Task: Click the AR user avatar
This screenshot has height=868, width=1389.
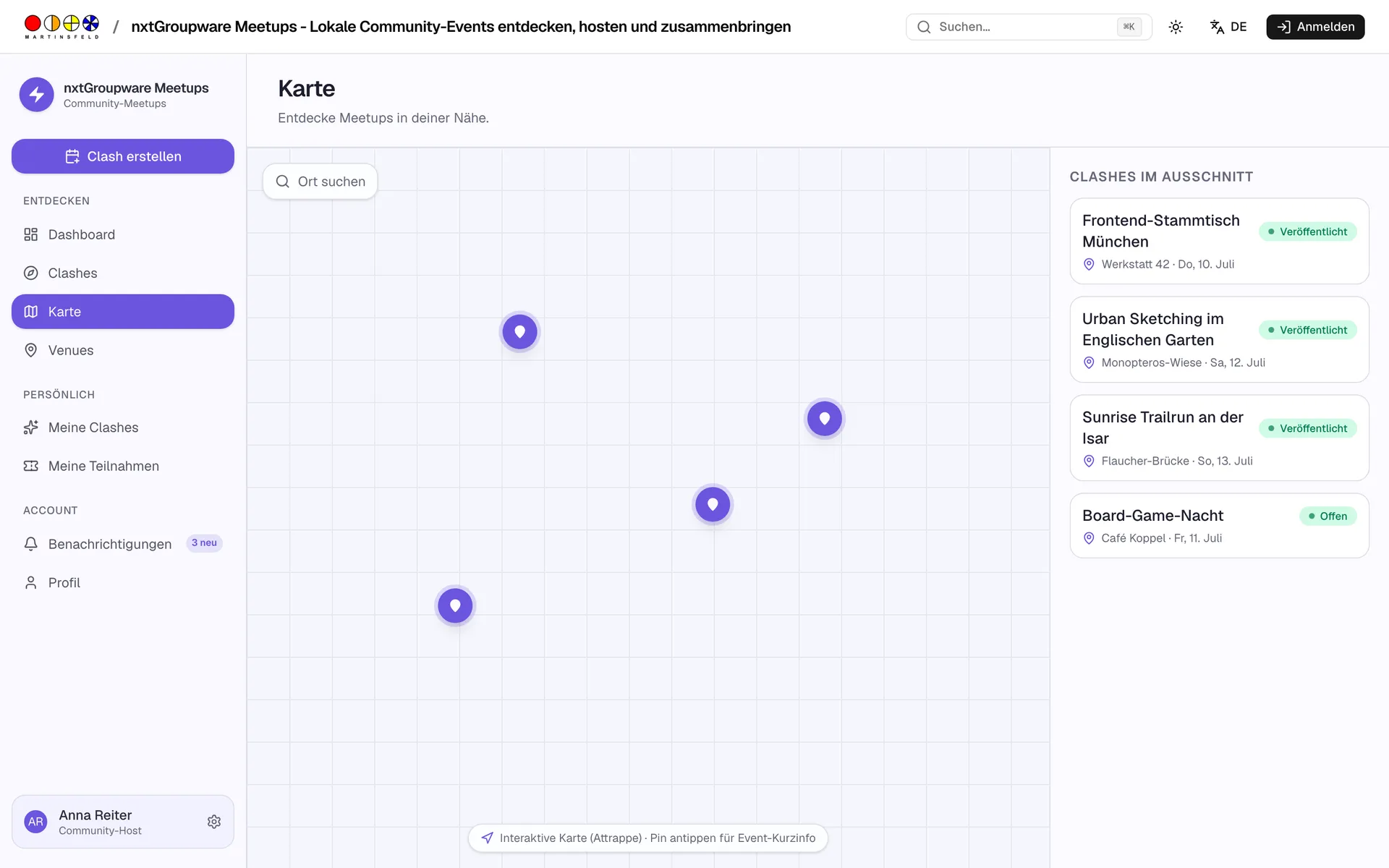Action: tap(35, 822)
